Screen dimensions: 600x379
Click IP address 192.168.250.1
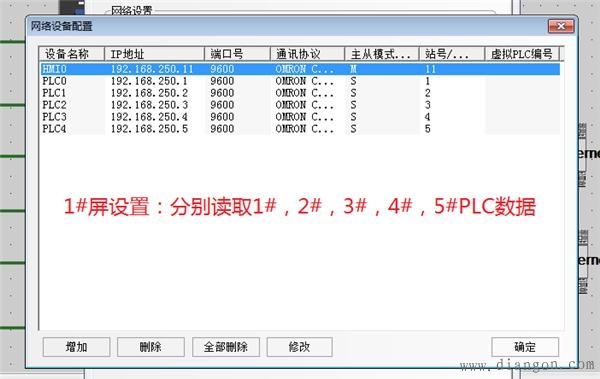149,81
